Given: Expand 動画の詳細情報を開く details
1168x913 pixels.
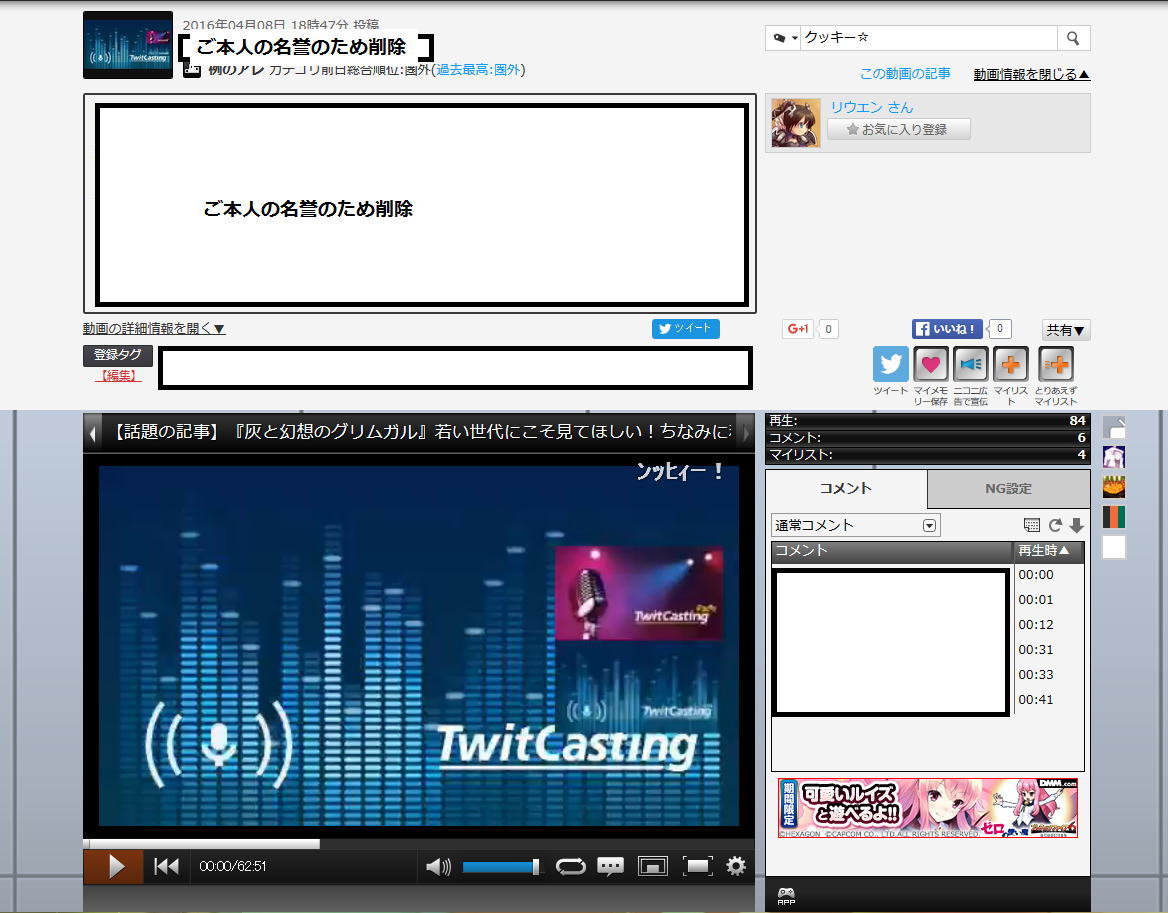Looking at the screenshot, I should [154, 328].
